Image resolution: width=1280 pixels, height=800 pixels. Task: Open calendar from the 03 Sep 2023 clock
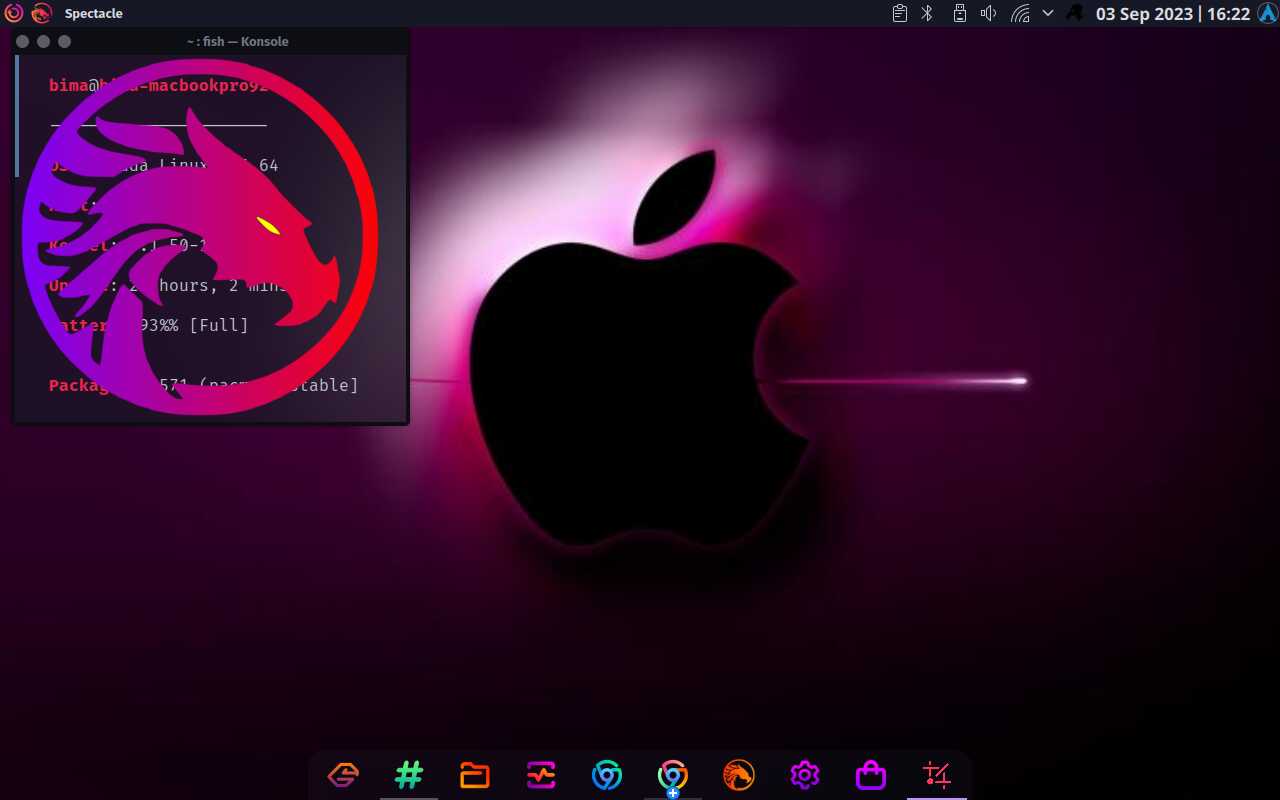tap(1173, 13)
